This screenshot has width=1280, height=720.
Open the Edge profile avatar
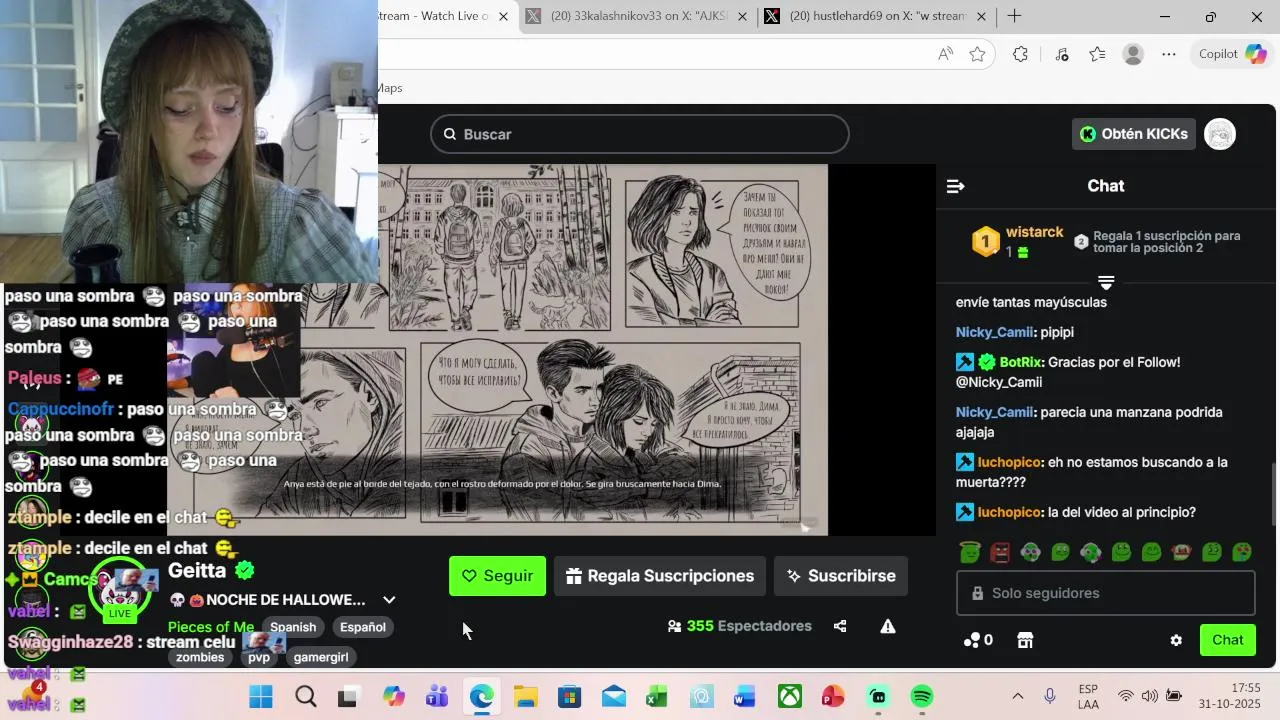pos(1133,54)
